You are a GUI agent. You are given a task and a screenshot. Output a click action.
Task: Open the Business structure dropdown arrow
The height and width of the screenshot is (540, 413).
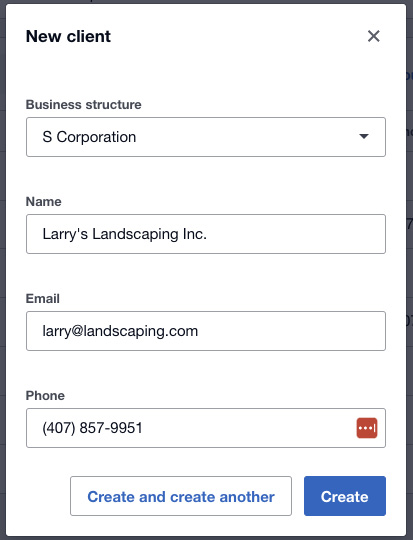point(364,136)
